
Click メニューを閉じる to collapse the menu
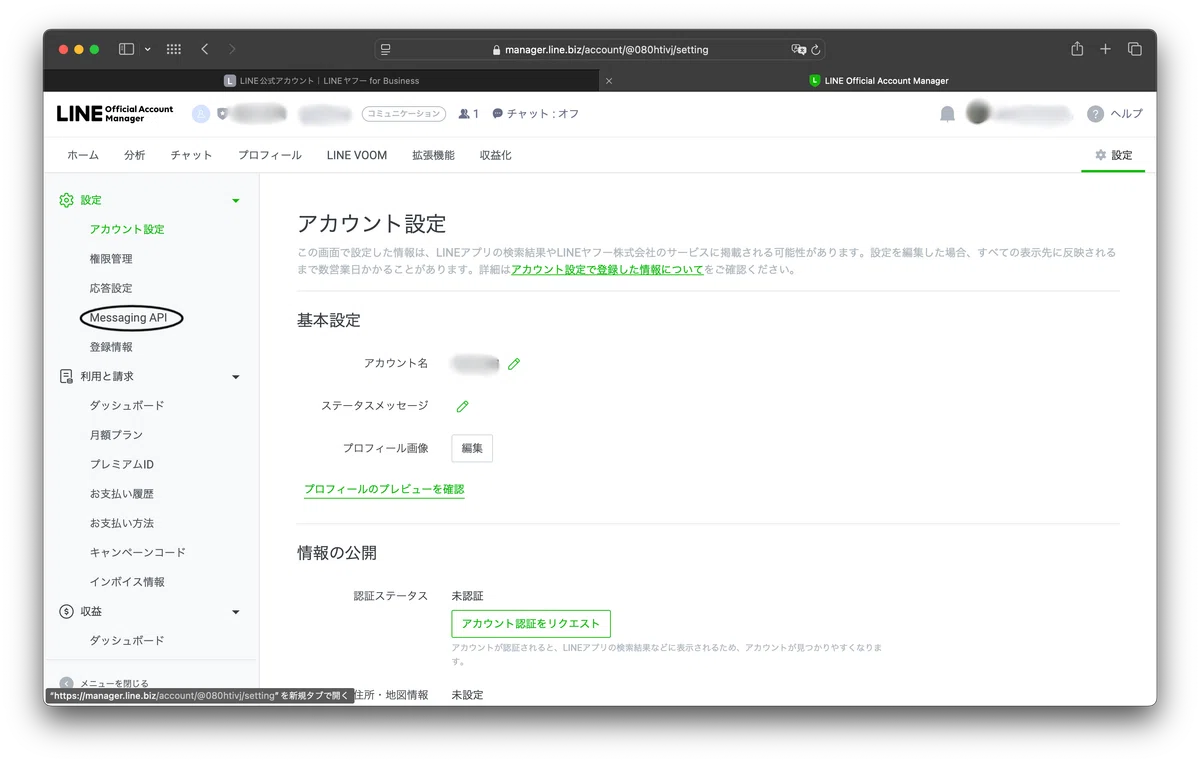[104, 683]
